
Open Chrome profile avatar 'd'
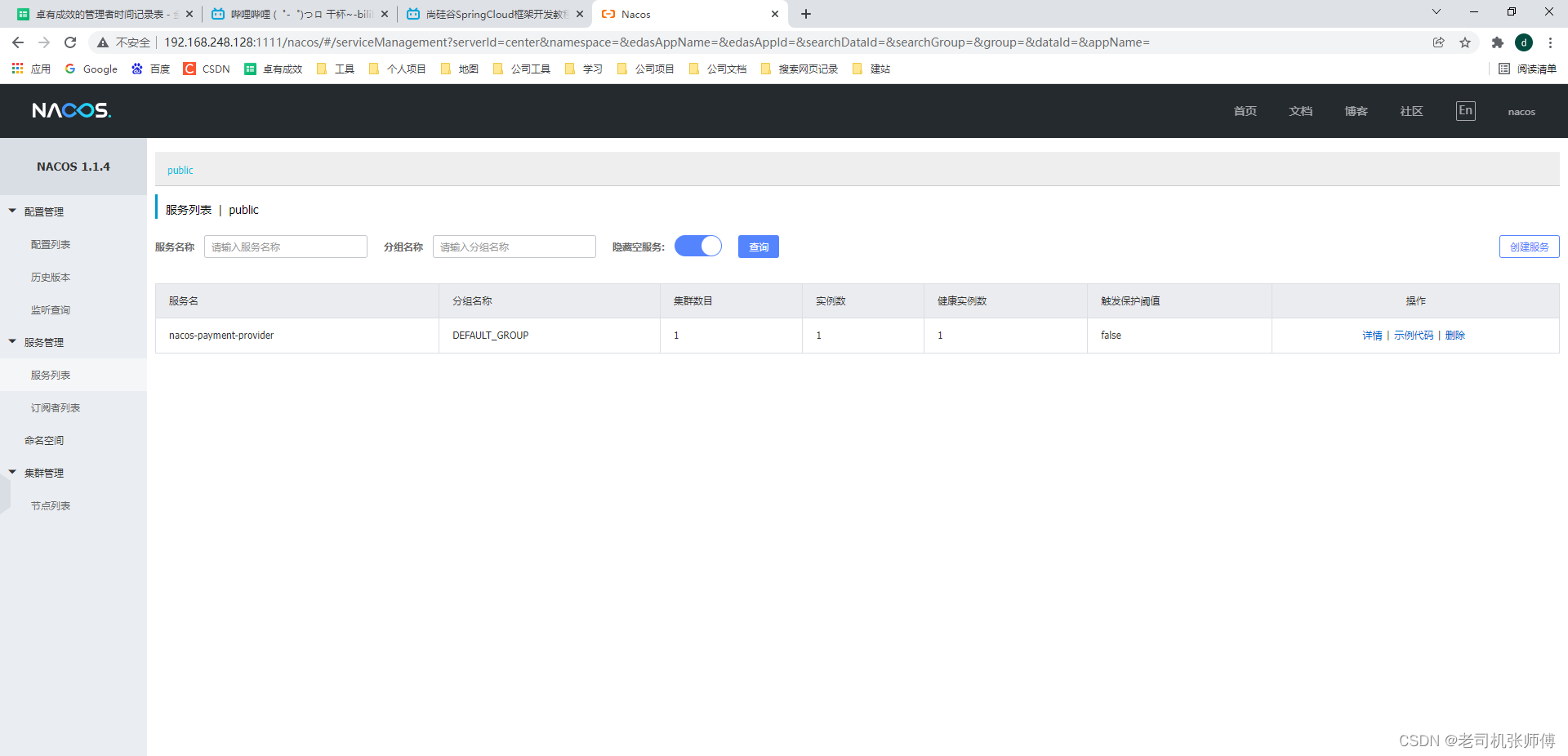[1524, 42]
